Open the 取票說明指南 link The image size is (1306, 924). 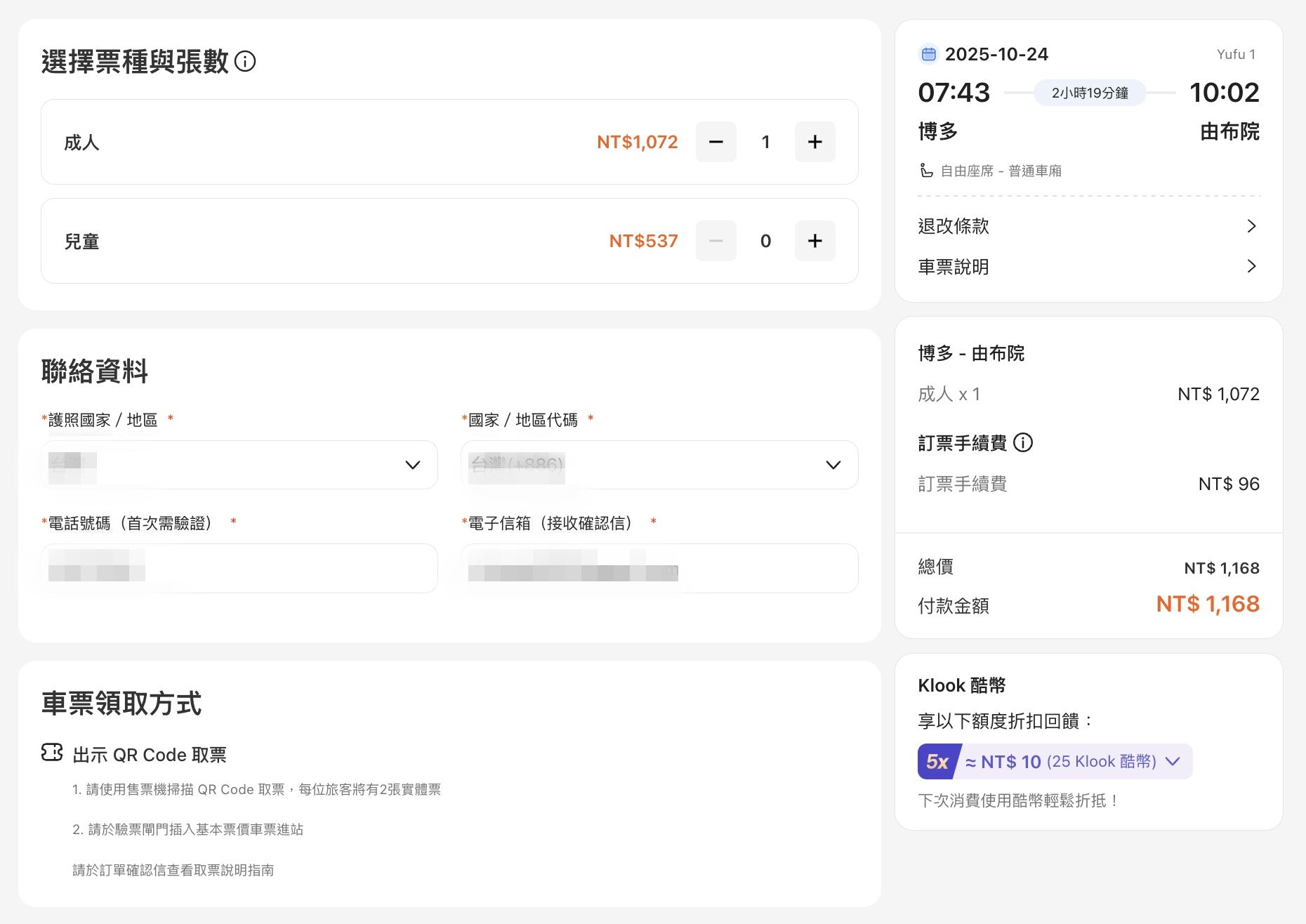click(239, 870)
